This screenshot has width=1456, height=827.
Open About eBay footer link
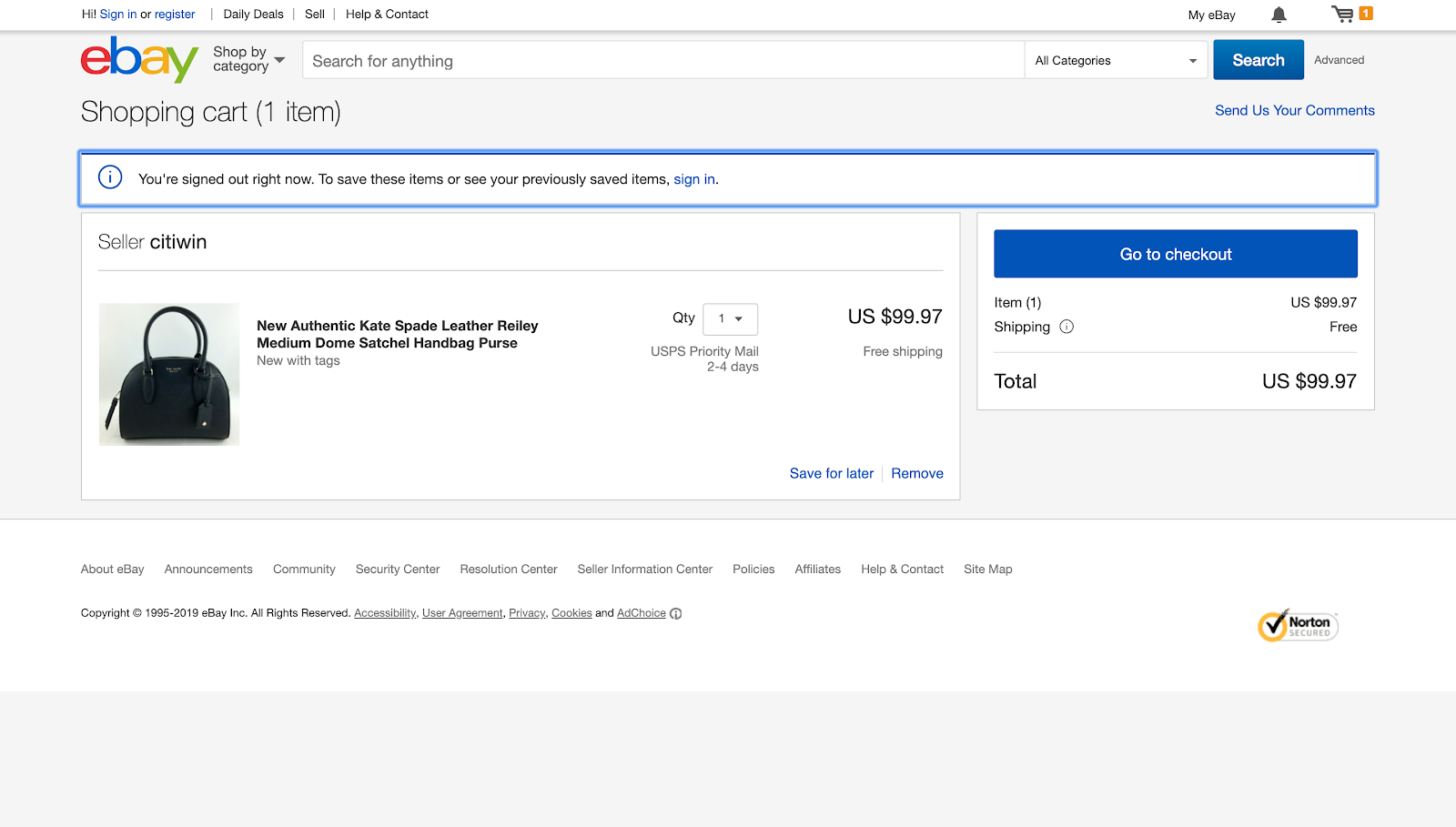click(x=113, y=570)
